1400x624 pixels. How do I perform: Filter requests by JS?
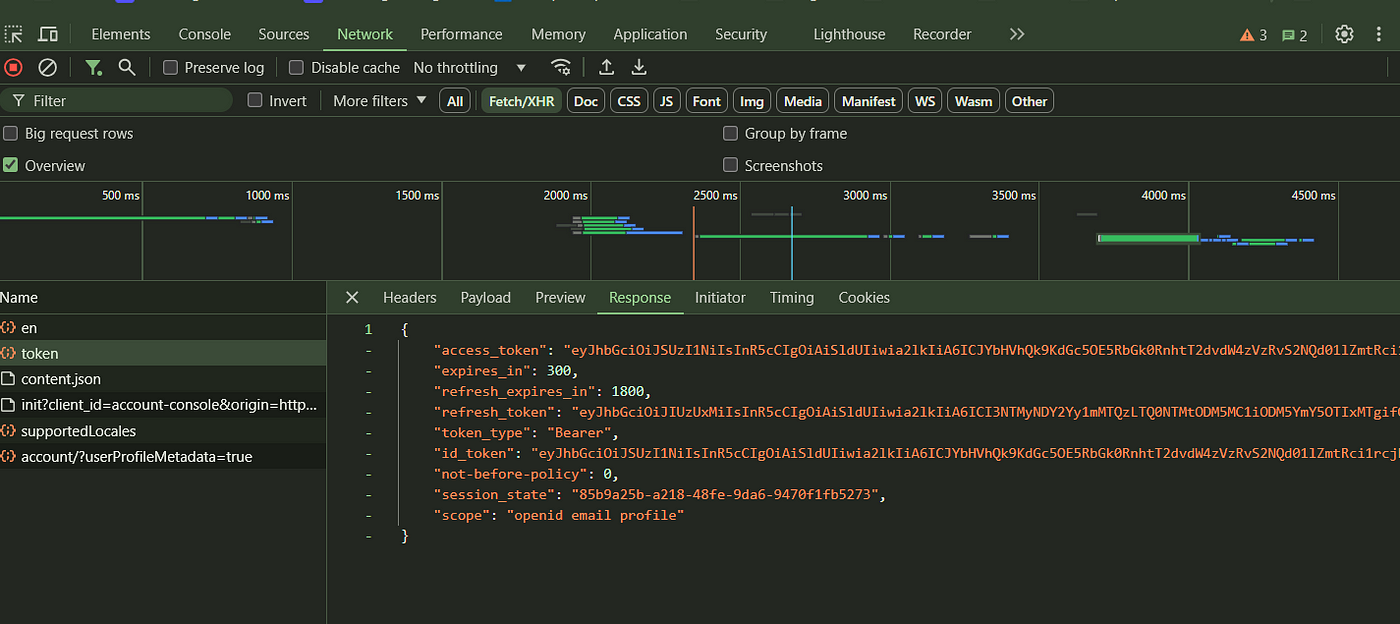pos(666,101)
